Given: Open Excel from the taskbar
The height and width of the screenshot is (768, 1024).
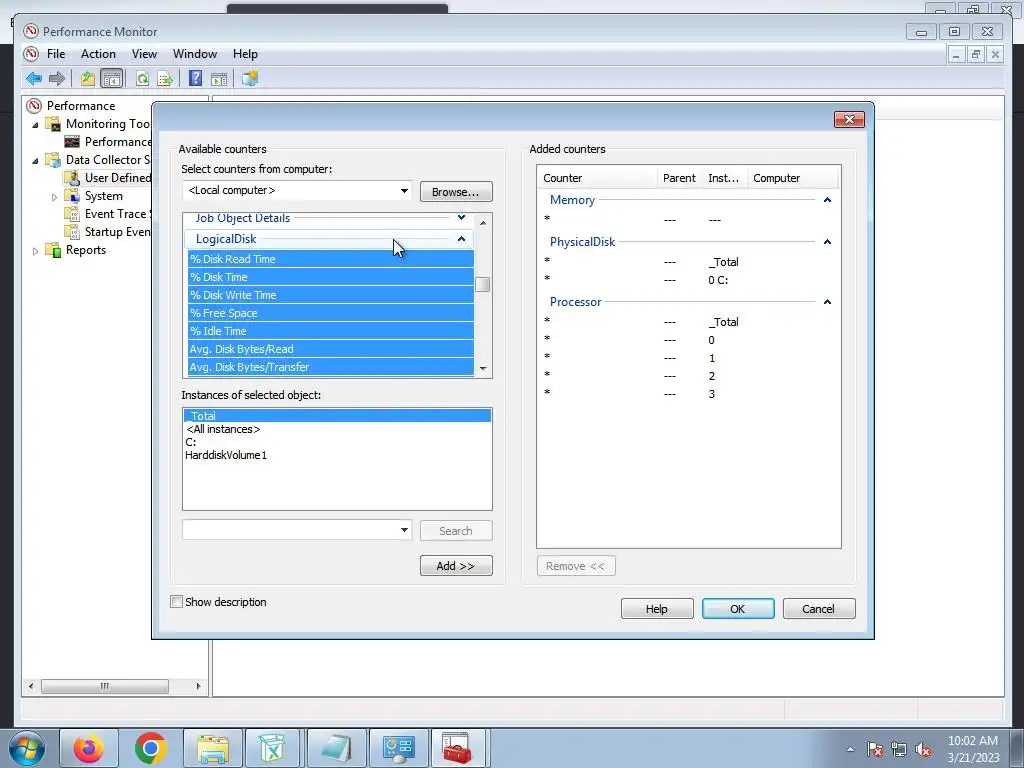Looking at the screenshot, I should (274, 748).
